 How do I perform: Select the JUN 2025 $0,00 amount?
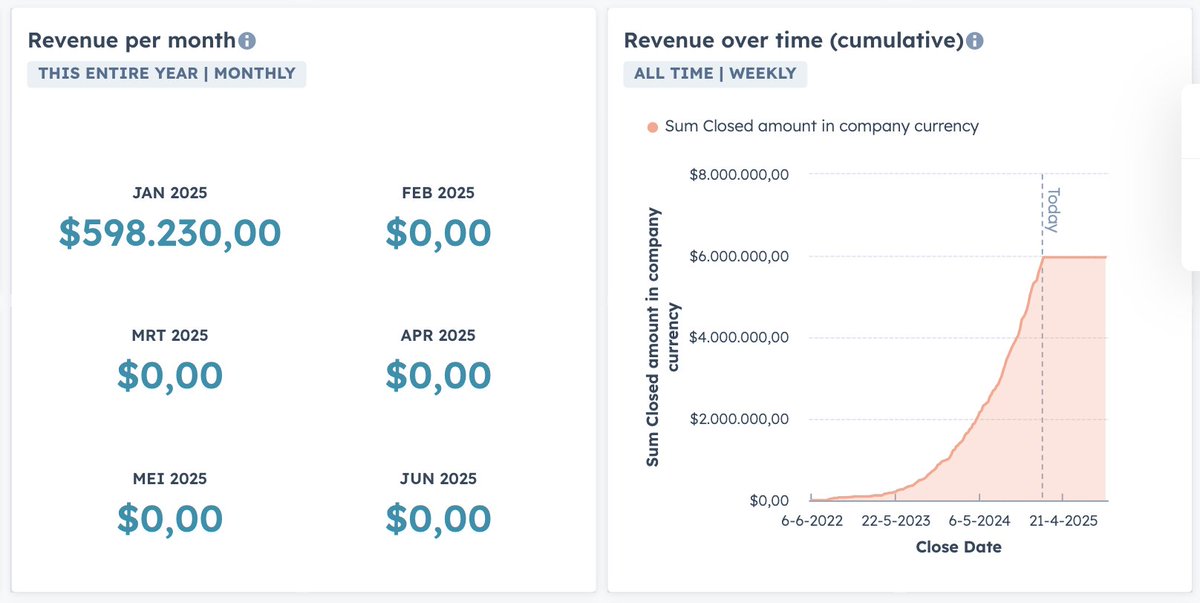click(438, 518)
